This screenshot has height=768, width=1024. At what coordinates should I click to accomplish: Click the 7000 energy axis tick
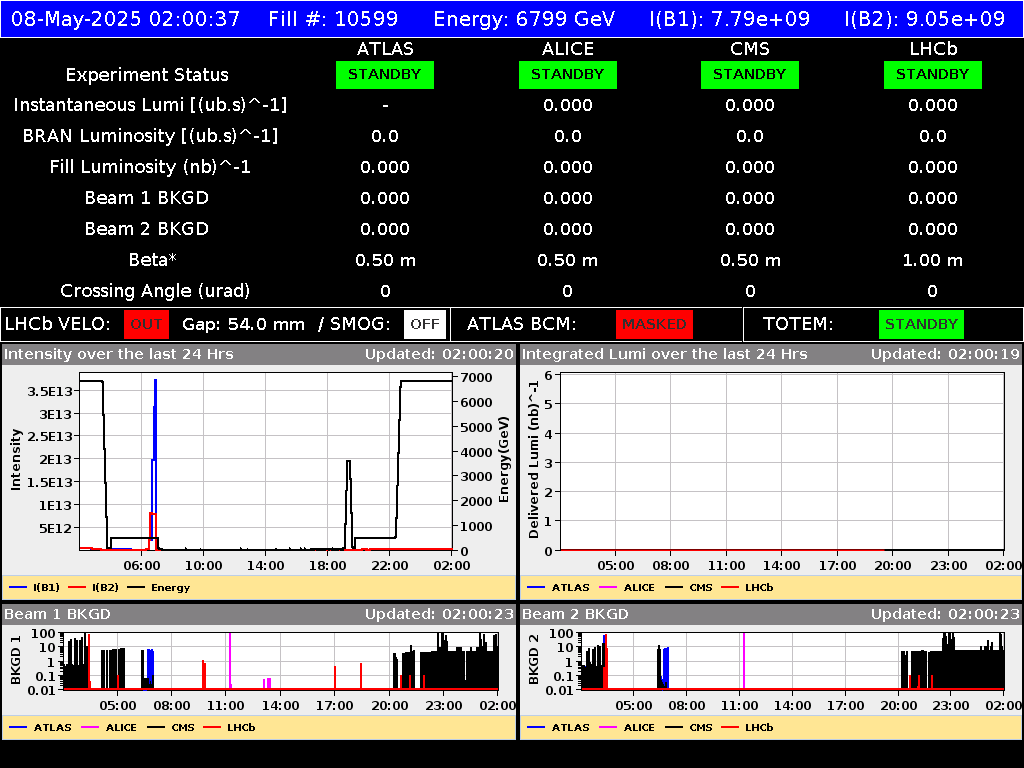(476, 377)
